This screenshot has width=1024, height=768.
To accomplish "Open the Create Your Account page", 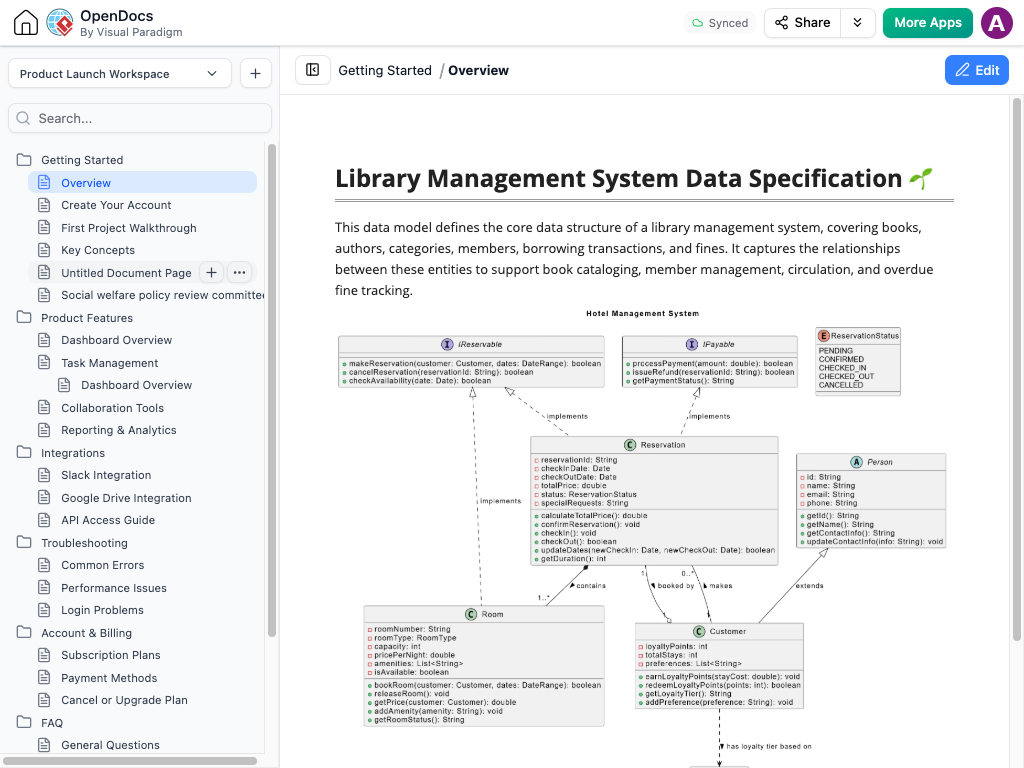I will [x=116, y=205].
